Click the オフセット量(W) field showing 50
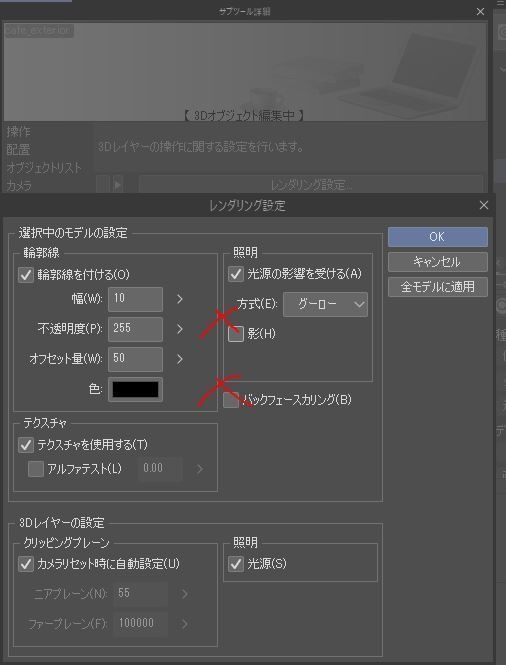Screen dimensions: 506x665 pyautogui.click(x=135, y=359)
